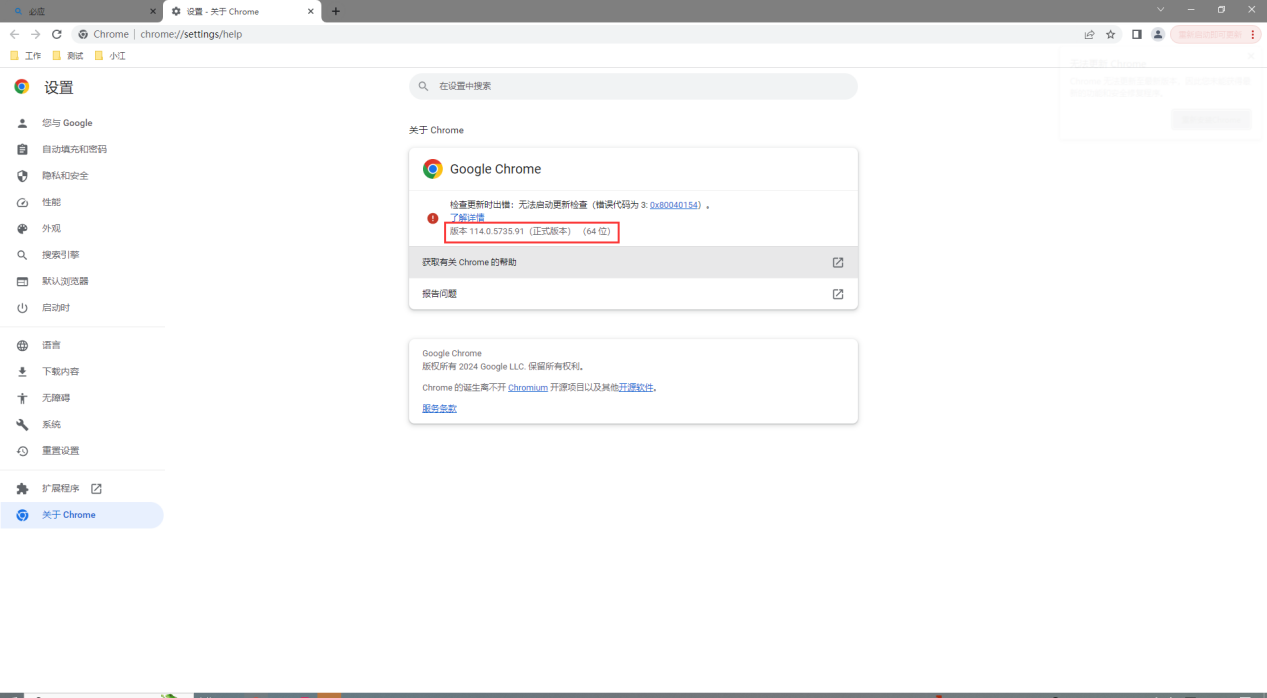Open the side panel icon
Viewport: 1267px width, 698px height.
tap(1137, 34)
